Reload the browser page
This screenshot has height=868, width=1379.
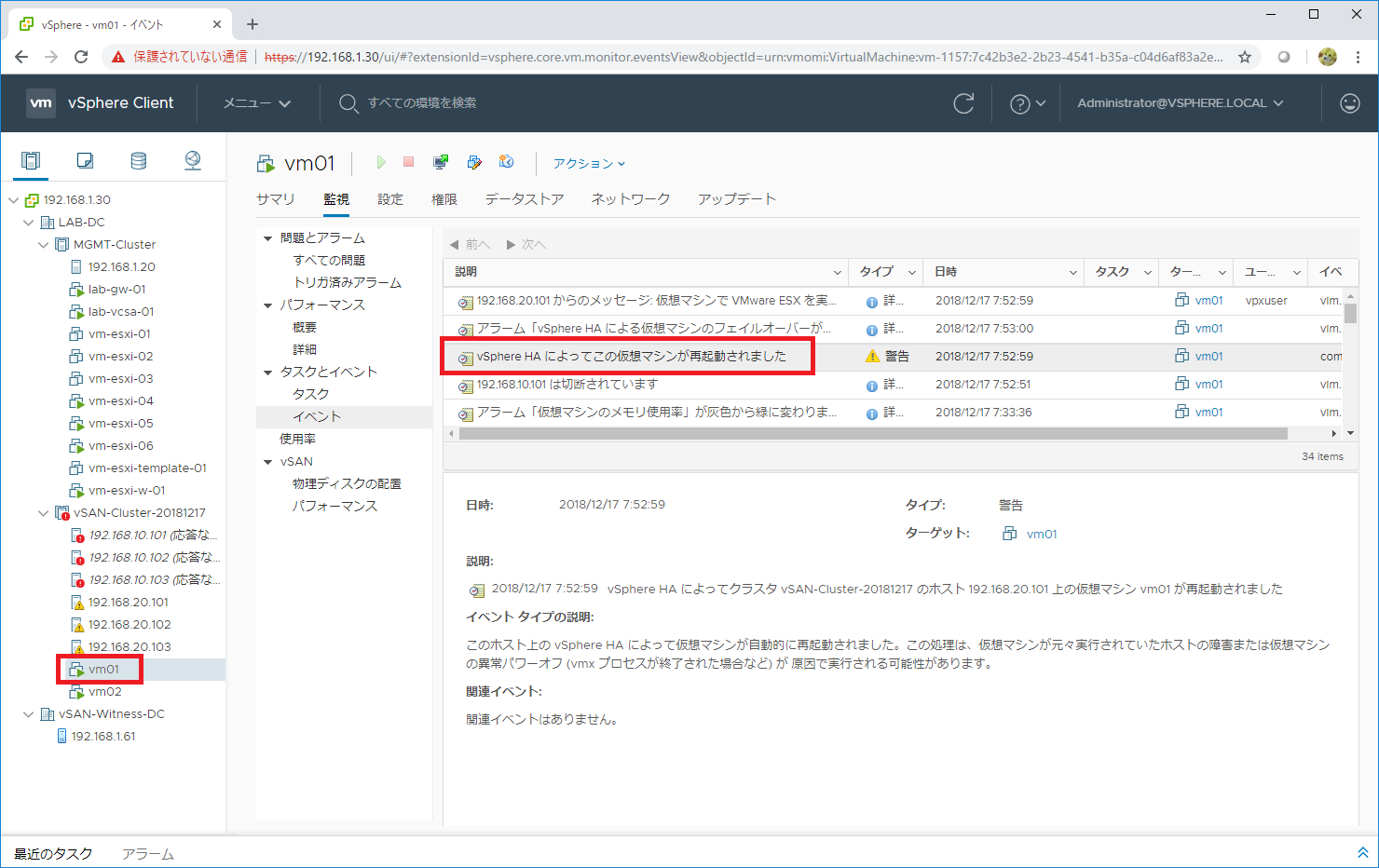(81, 57)
